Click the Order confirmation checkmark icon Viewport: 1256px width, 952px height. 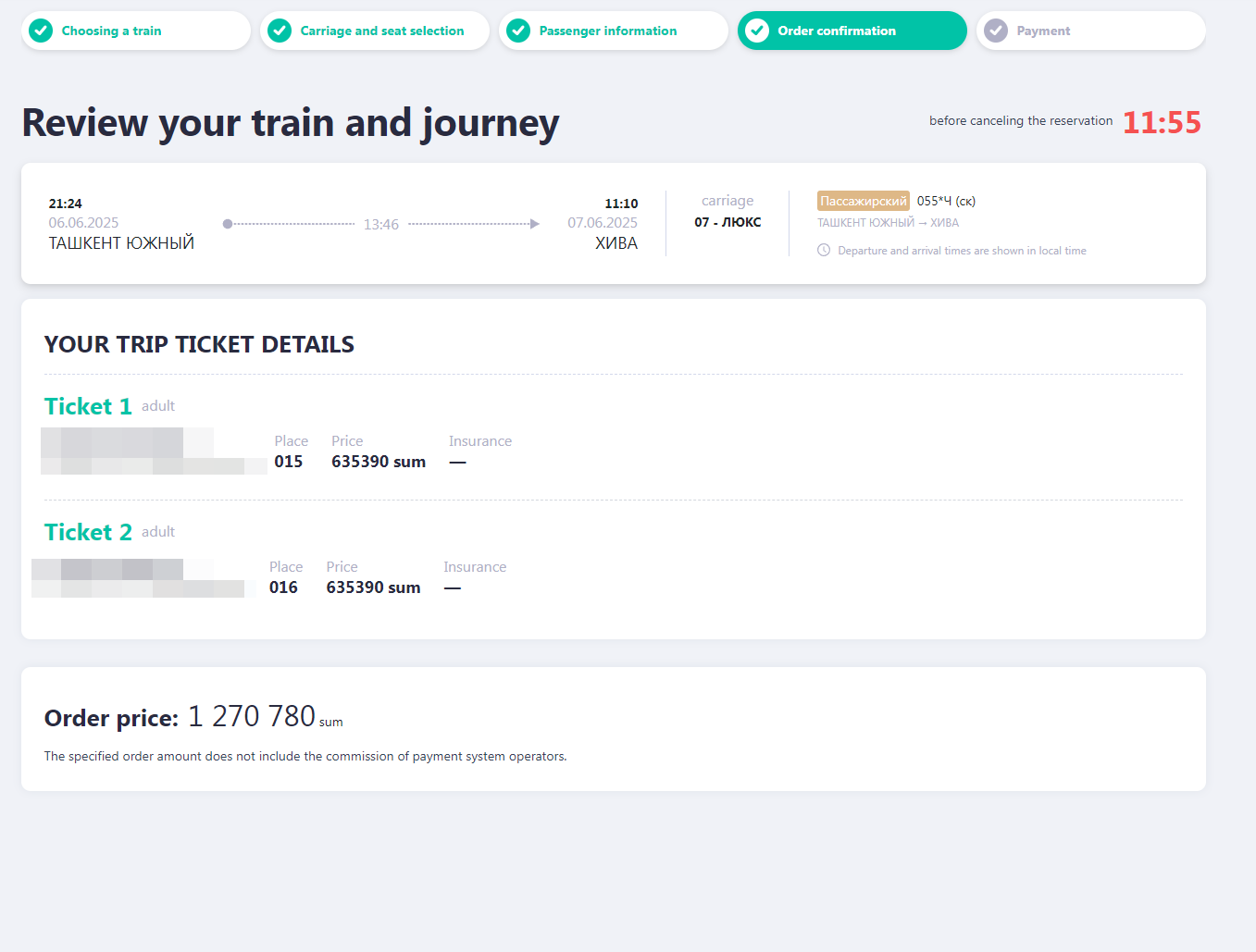(757, 31)
